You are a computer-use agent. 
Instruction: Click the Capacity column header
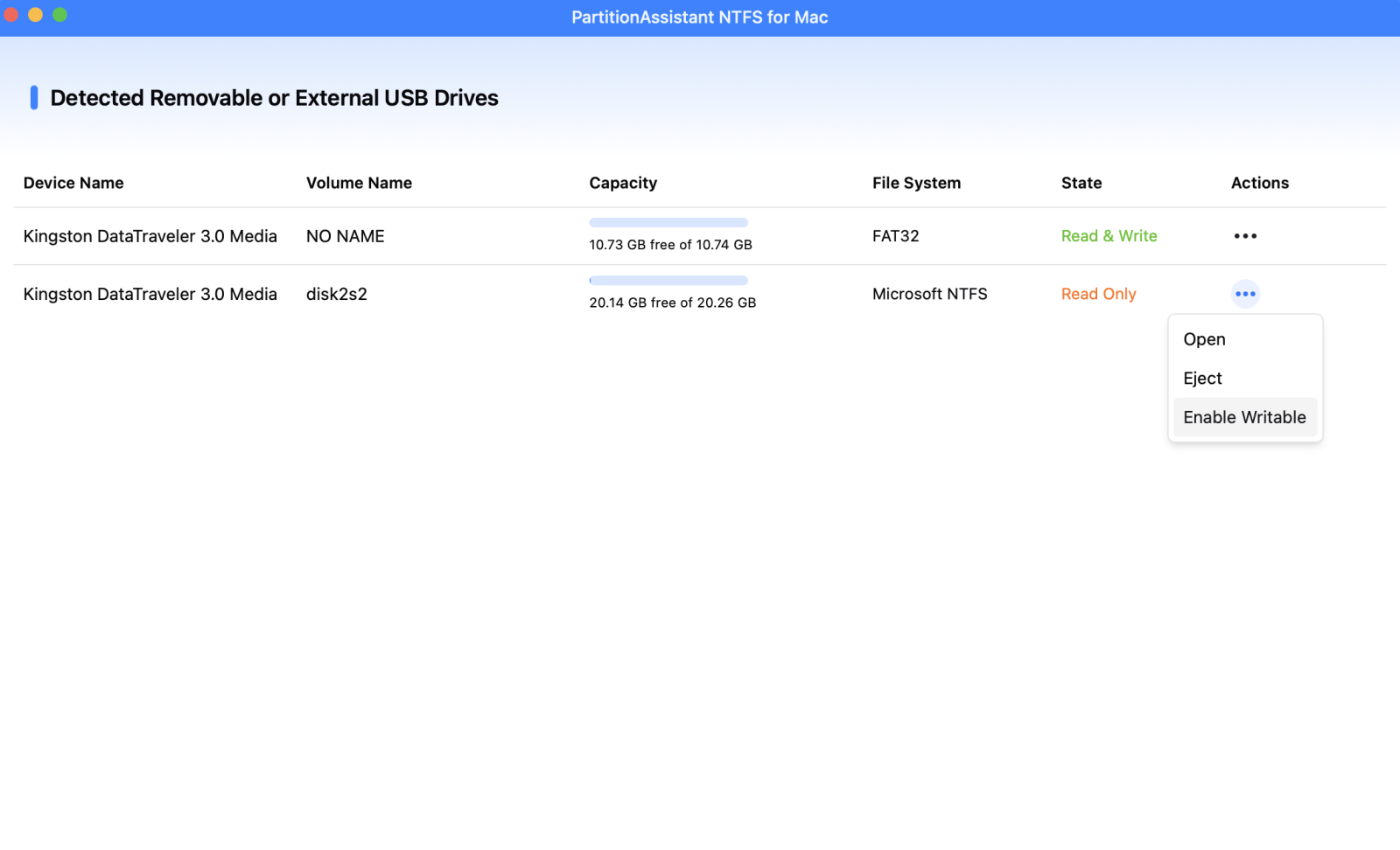[623, 183]
